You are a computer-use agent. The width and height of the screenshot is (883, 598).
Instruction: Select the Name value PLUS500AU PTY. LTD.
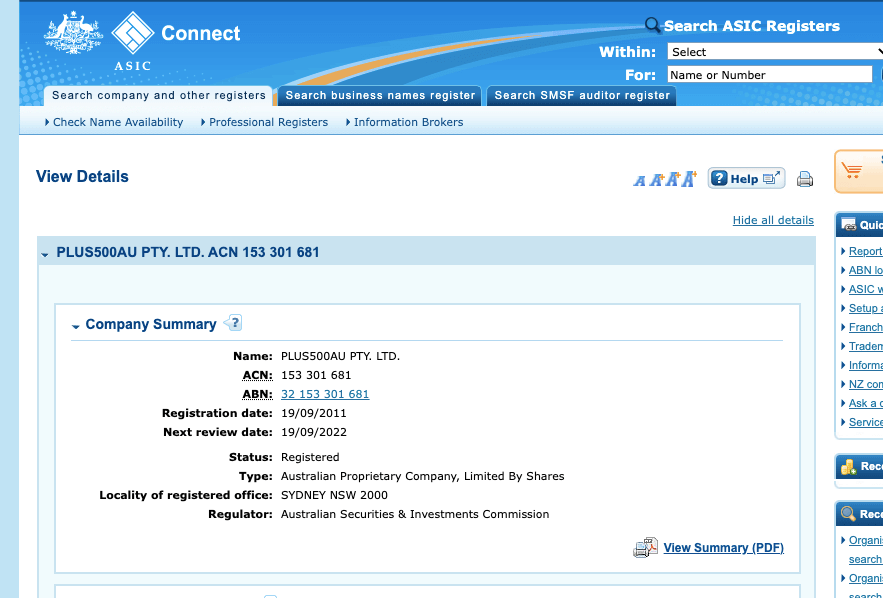tap(340, 356)
